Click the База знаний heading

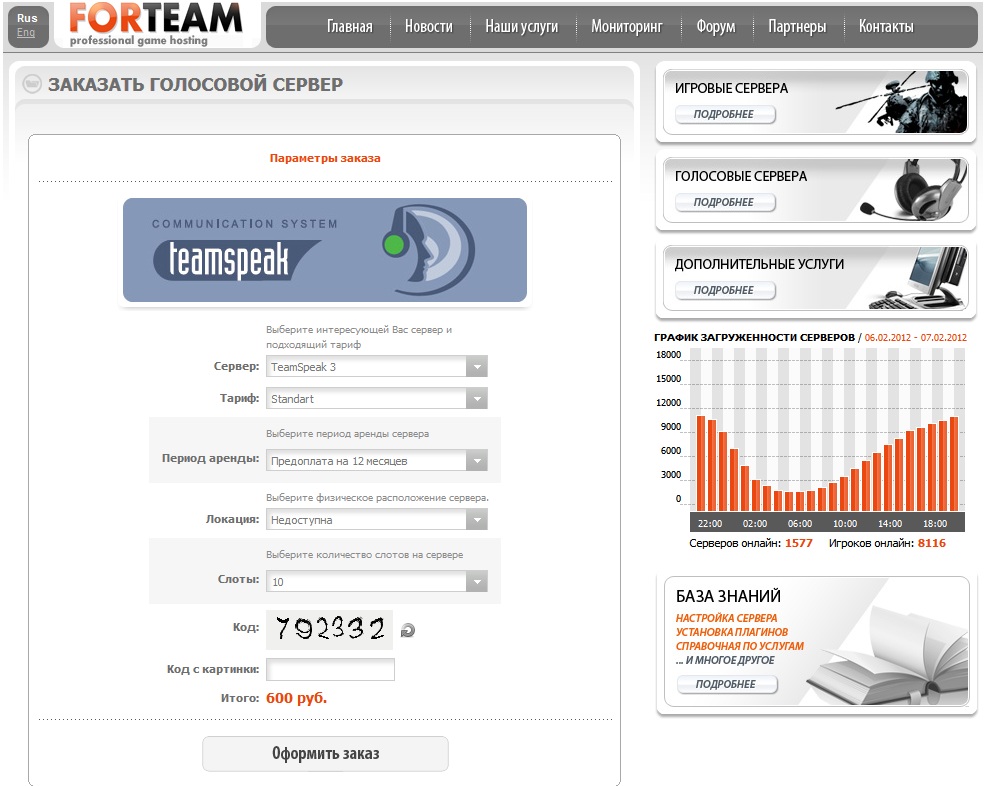pyautogui.click(x=728, y=596)
